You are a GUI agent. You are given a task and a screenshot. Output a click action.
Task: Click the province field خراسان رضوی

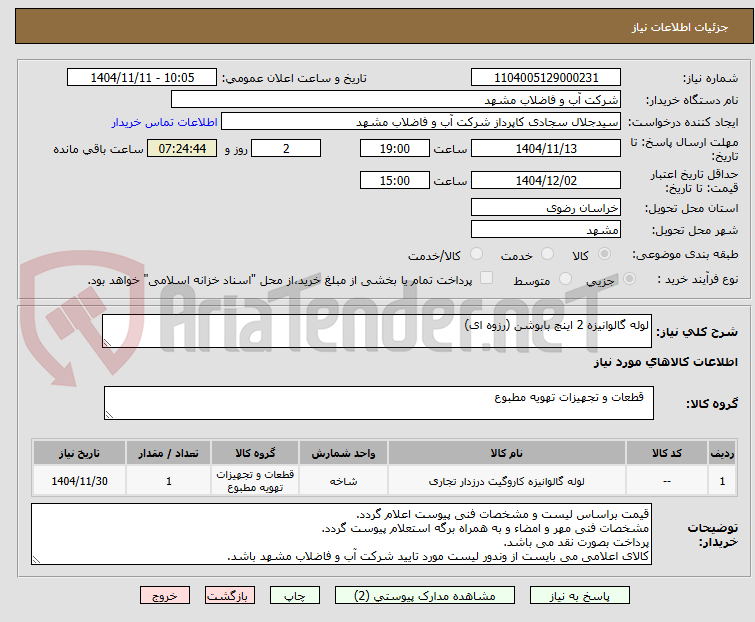(546, 207)
